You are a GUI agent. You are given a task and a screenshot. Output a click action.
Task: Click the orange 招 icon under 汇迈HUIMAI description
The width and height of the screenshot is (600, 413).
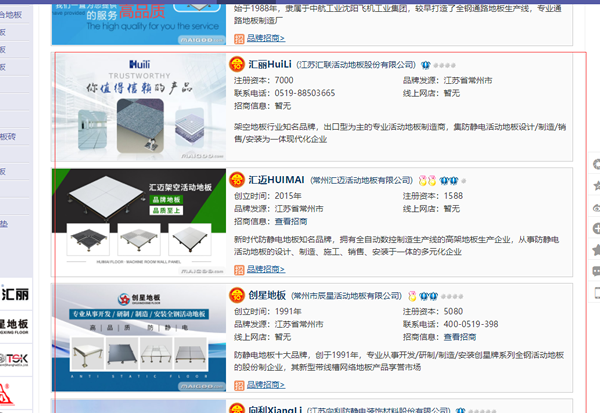239,269
